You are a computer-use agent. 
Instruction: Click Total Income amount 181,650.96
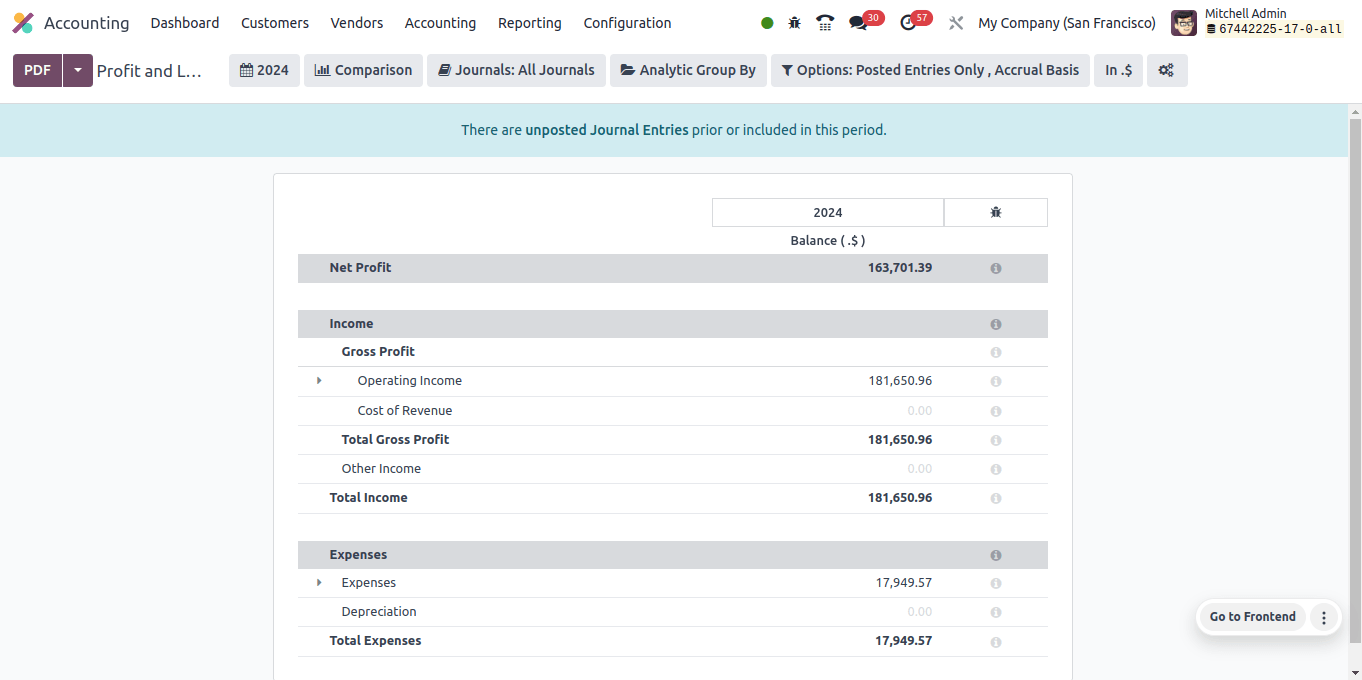(900, 498)
